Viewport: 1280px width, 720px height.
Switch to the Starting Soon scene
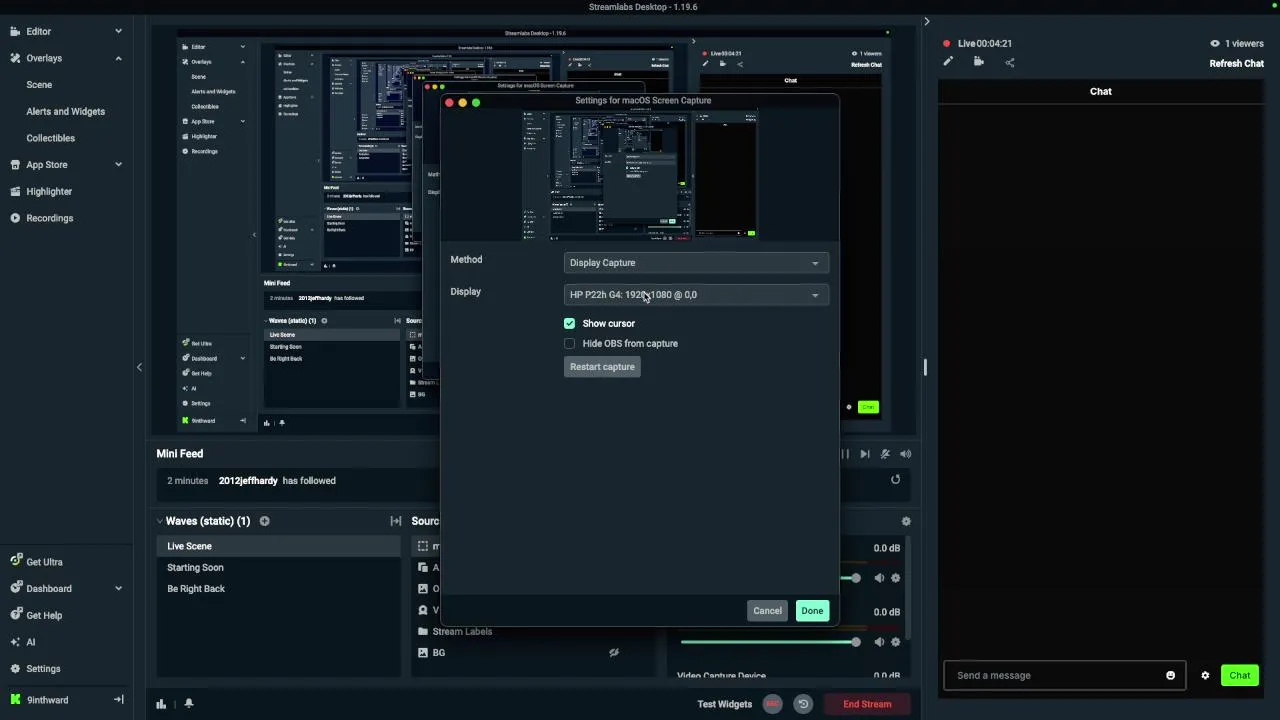[x=278, y=567]
